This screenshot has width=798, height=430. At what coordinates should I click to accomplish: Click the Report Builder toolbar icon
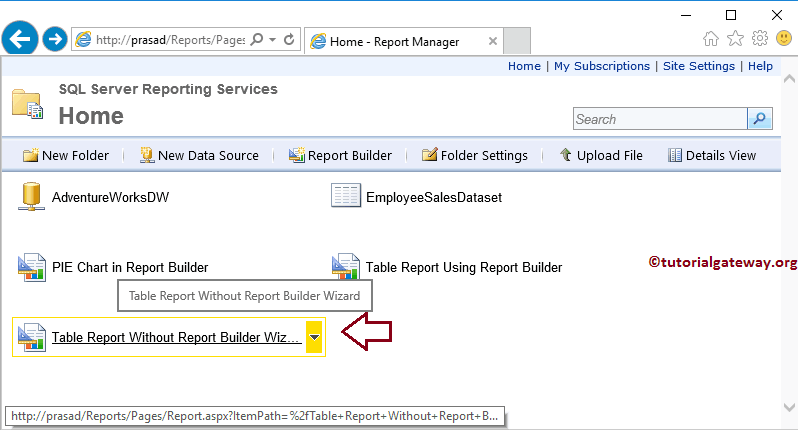(297, 155)
